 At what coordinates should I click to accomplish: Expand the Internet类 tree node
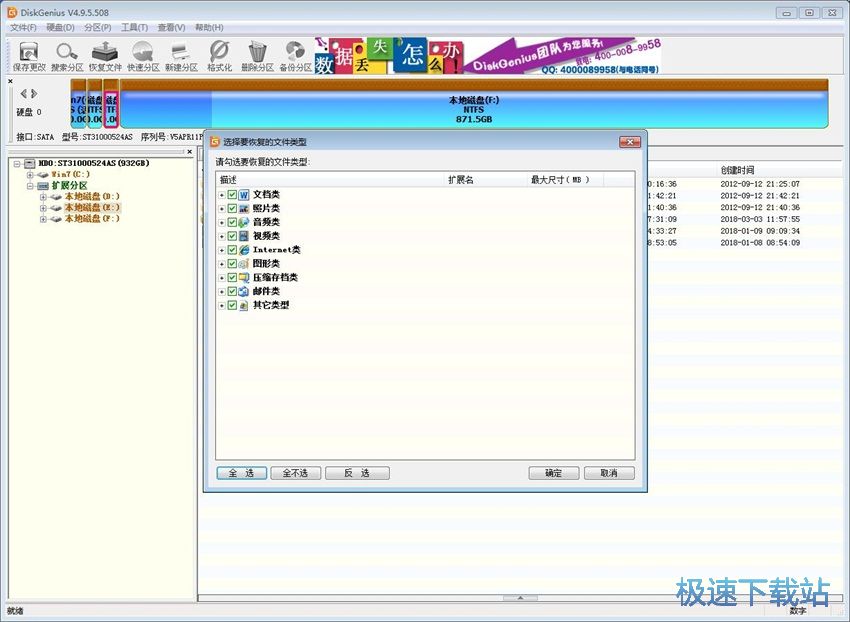tap(222, 251)
